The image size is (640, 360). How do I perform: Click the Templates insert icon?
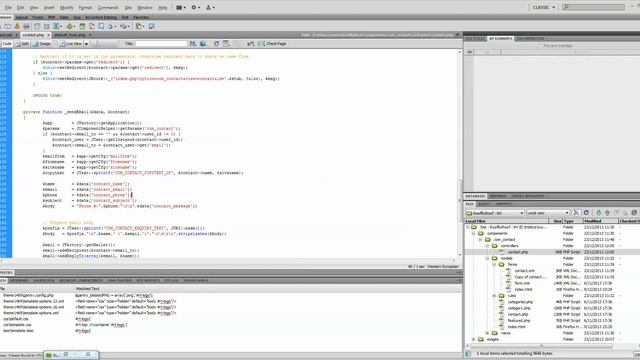click(139, 26)
